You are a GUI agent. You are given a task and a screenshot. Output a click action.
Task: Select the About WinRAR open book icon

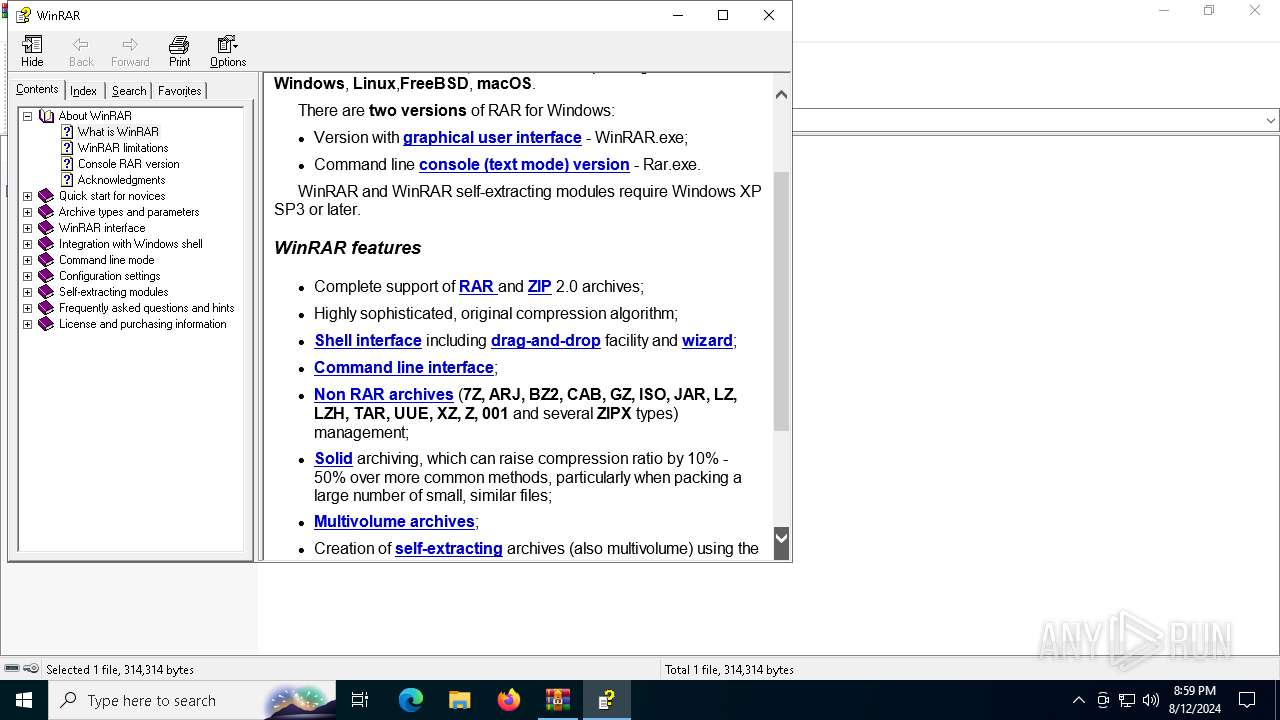click(46, 116)
